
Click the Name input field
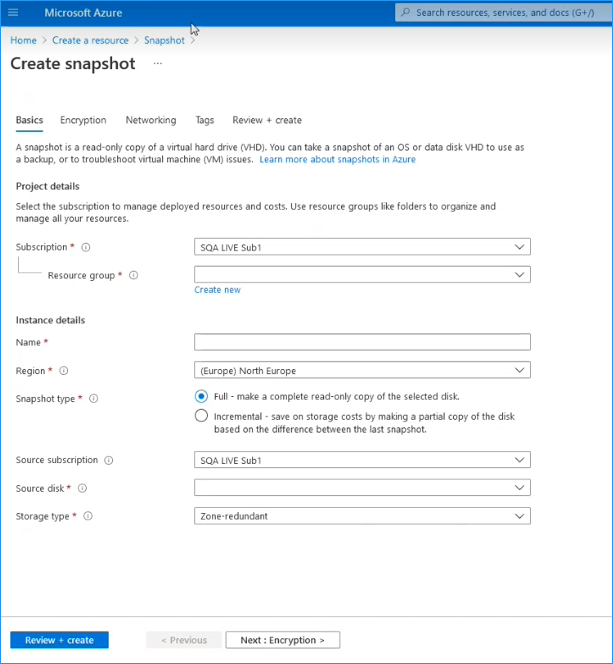[362, 342]
